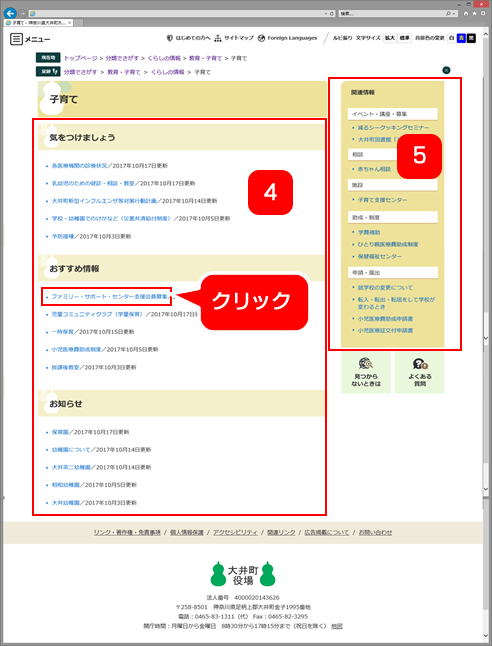Set background color to blue swatch
The width and height of the screenshot is (492, 646).
[462, 38]
